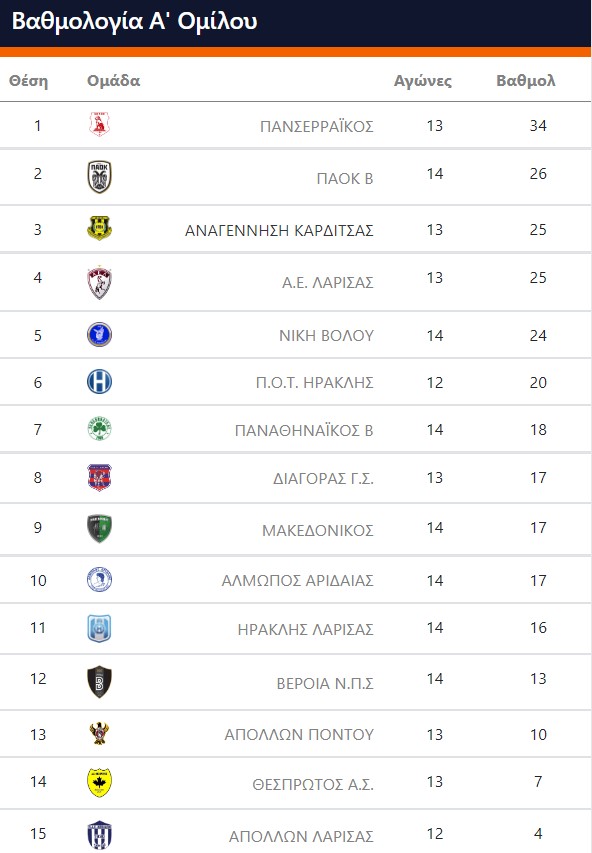Open the ΗΡΑΚΛΗΣ ΛΑΡΙΣΑΣ team link
This screenshot has width=592, height=853.
click(x=306, y=629)
